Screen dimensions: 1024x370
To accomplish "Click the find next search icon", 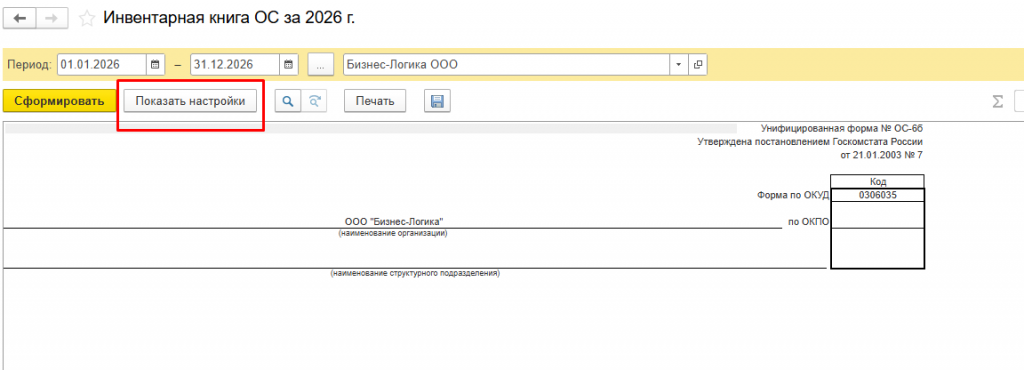I will pos(314,101).
